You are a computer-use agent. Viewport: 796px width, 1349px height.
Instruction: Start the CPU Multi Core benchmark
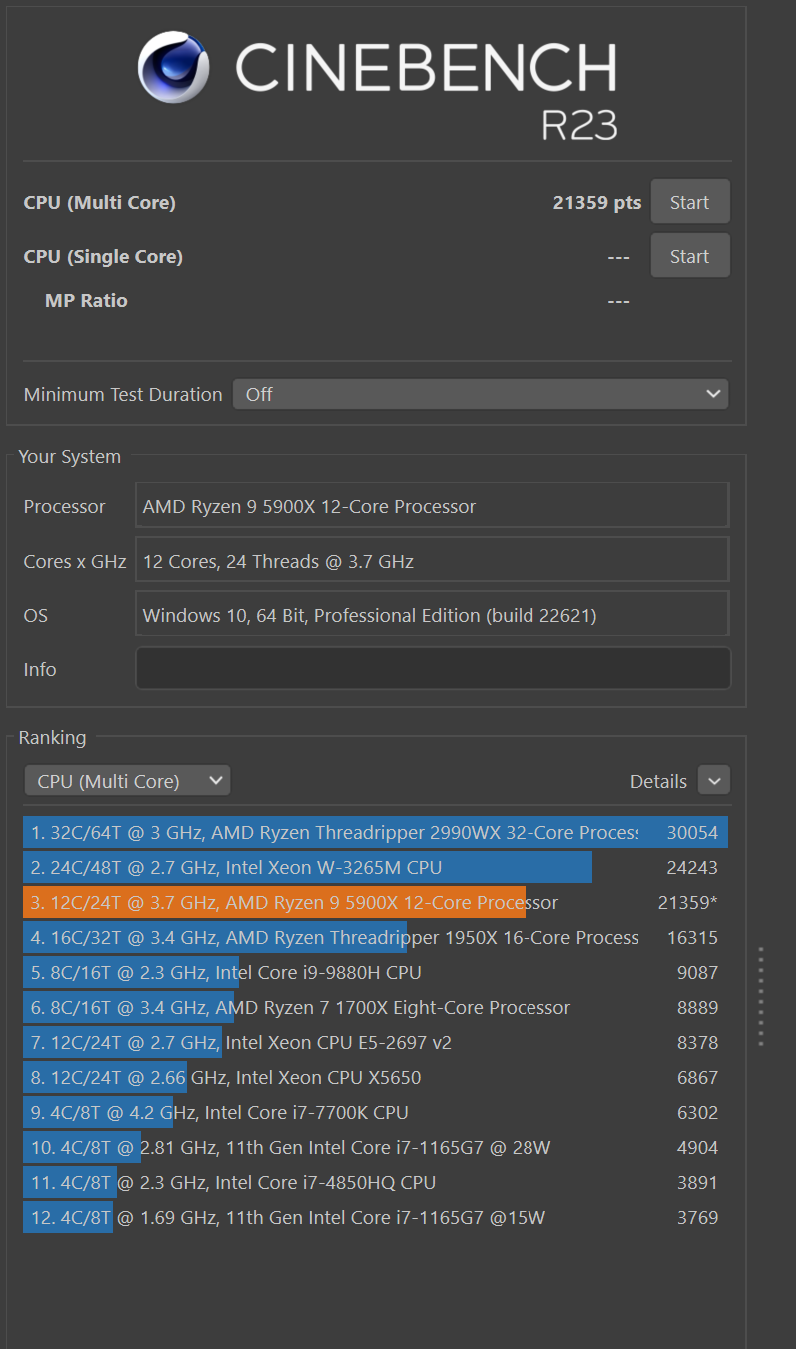[x=690, y=202]
